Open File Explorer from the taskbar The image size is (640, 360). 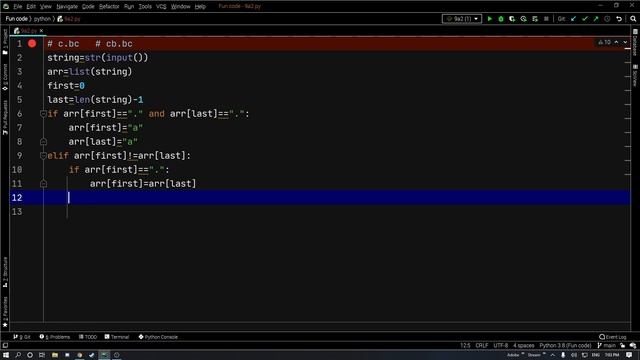54,355
